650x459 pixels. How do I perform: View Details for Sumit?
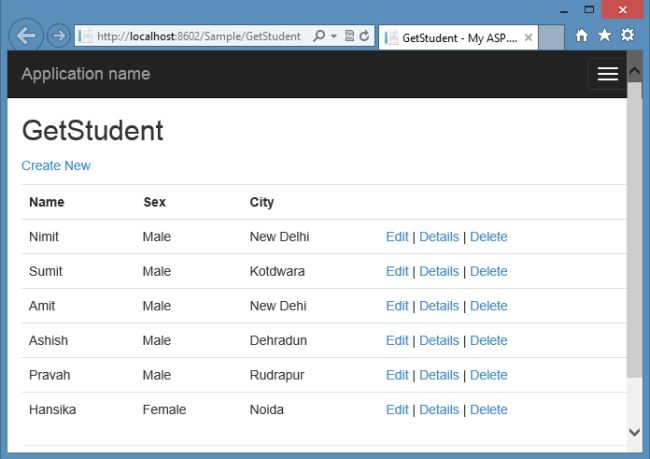(x=439, y=271)
